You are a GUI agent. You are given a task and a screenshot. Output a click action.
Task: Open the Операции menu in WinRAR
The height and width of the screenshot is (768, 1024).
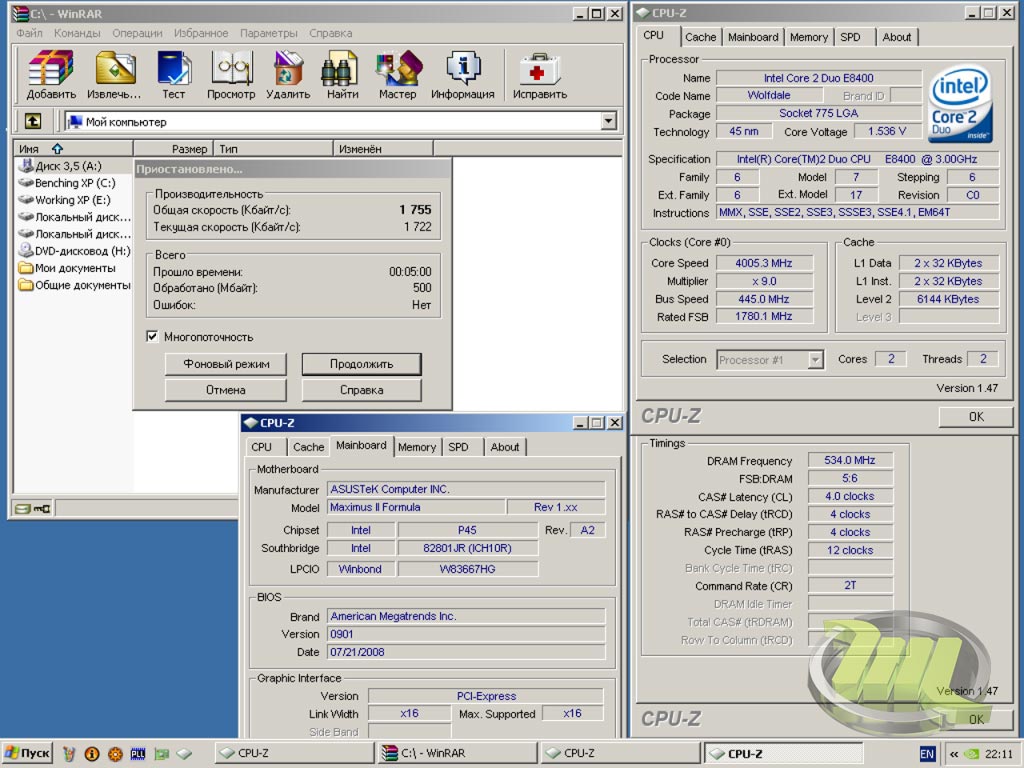(137, 33)
